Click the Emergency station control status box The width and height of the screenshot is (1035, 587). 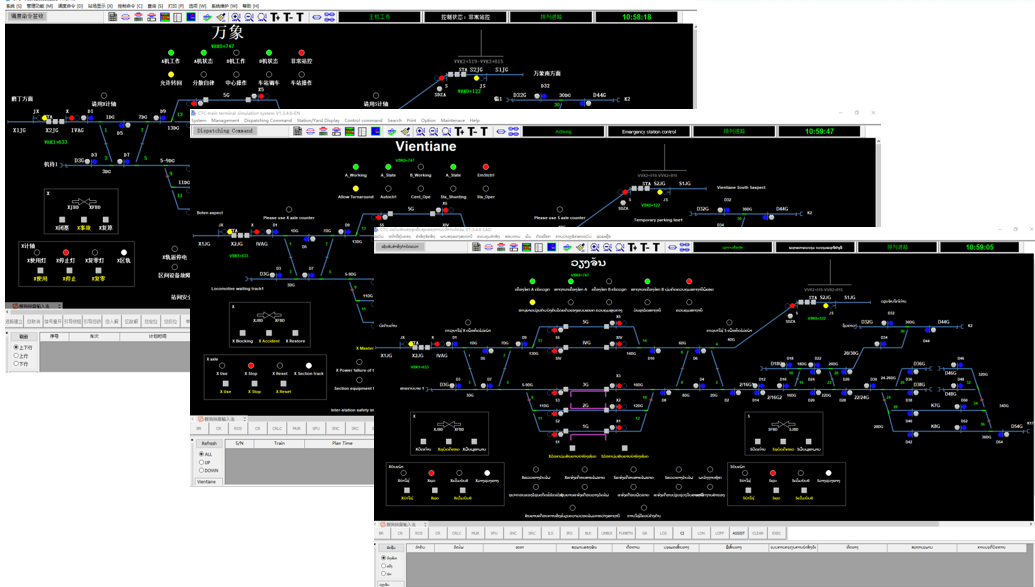coord(649,131)
